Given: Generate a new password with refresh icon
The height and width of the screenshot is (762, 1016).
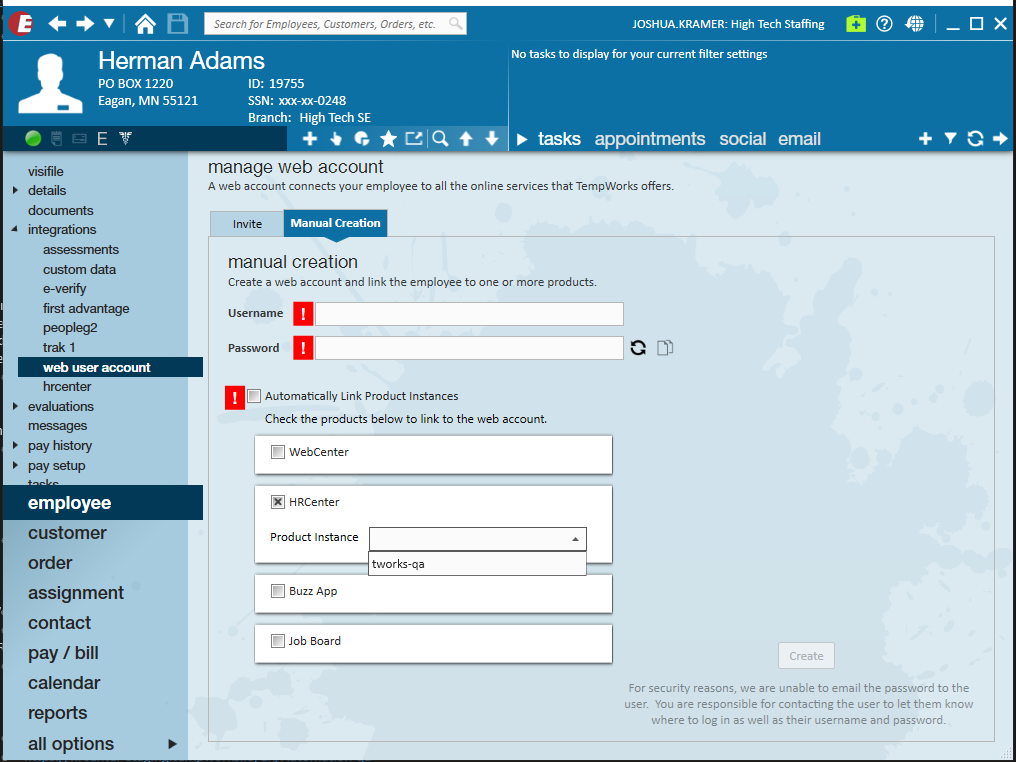Looking at the screenshot, I should (x=638, y=348).
